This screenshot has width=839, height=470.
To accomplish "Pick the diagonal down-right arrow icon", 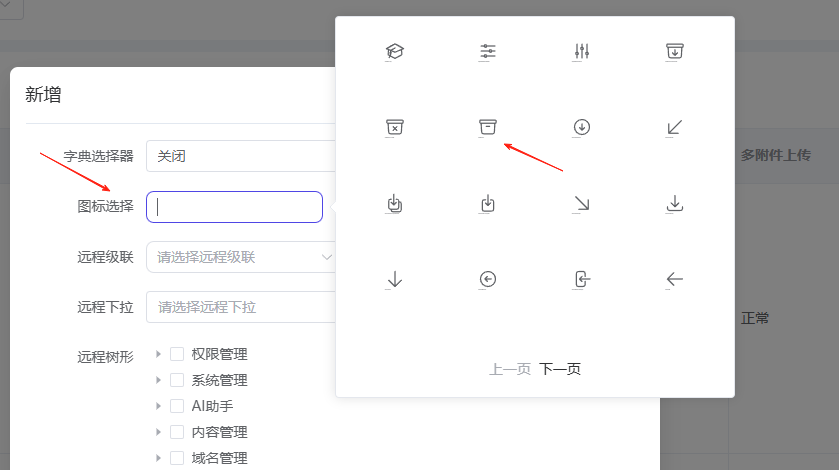I will click(x=582, y=203).
